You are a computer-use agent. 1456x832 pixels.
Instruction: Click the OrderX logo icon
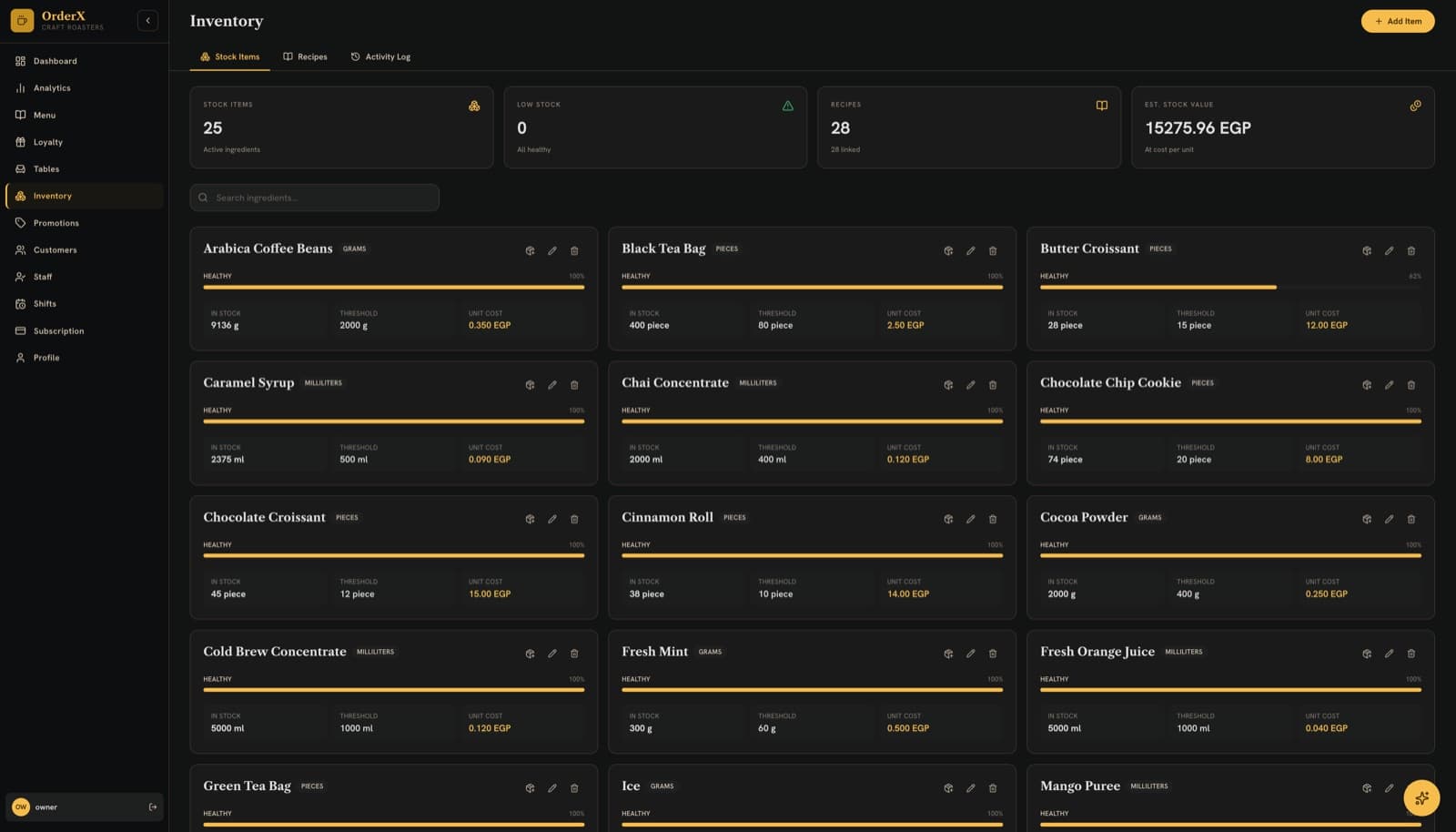point(22,20)
